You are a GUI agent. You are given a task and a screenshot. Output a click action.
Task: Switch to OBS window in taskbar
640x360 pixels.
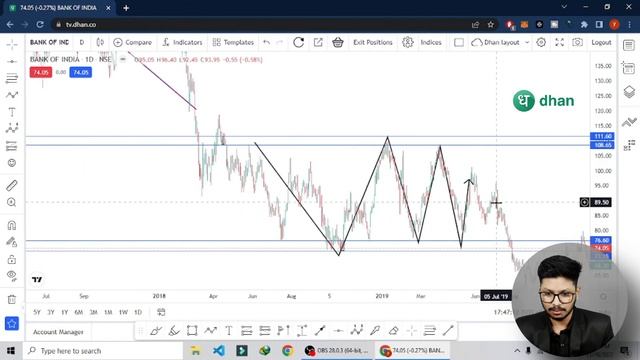click(x=337, y=351)
